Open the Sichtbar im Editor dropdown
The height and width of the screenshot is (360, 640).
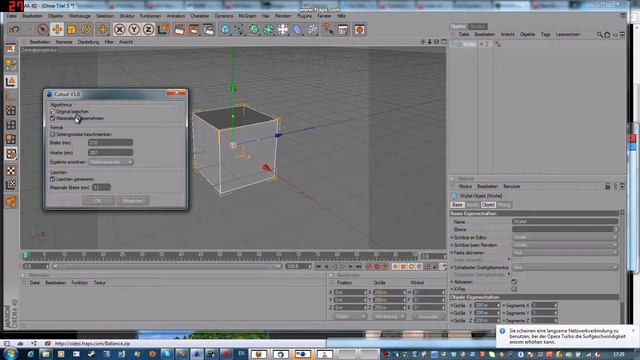[x=564, y=237]
